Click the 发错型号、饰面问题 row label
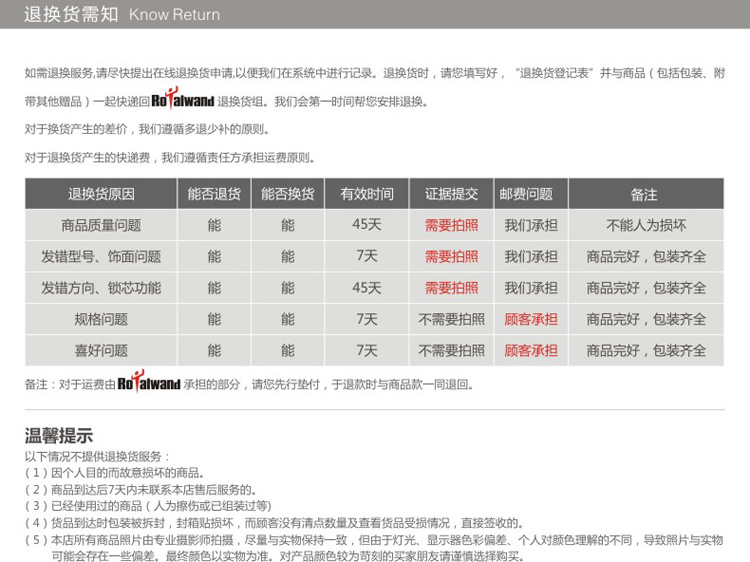Image resolution: width=750 pixels, height=562 pixels. (x=101, y=256)
